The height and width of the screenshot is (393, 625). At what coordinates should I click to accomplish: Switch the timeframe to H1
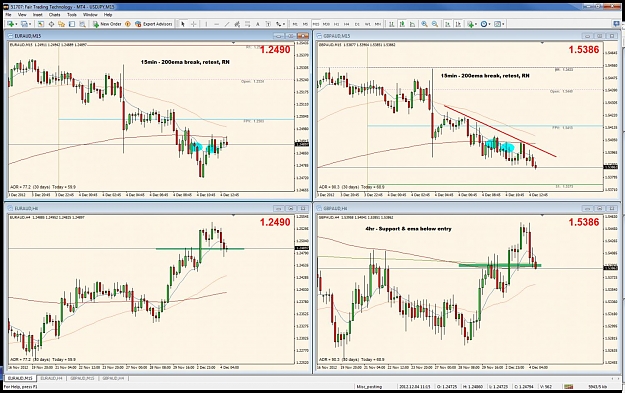336,24
